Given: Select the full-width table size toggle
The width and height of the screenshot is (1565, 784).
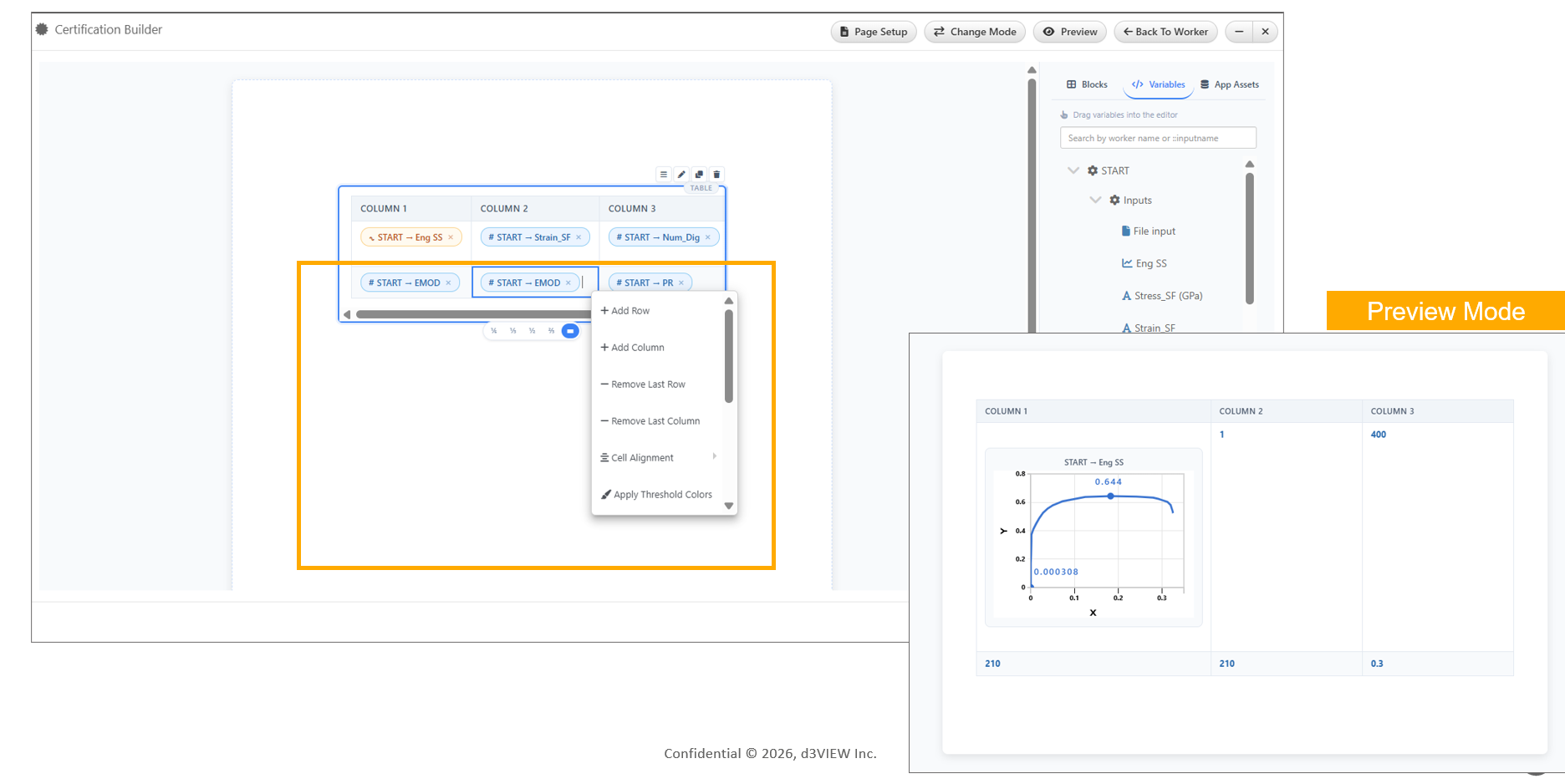Looking at the screenshot, I should point(570,331).
